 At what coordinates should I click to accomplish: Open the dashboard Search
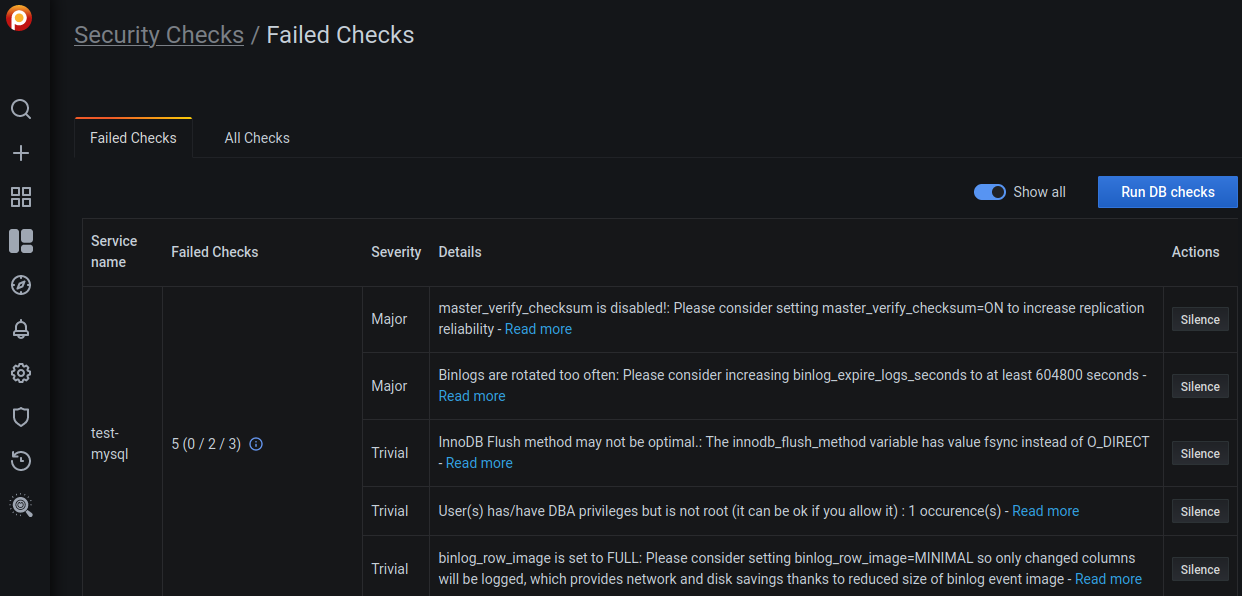point(20,109)
